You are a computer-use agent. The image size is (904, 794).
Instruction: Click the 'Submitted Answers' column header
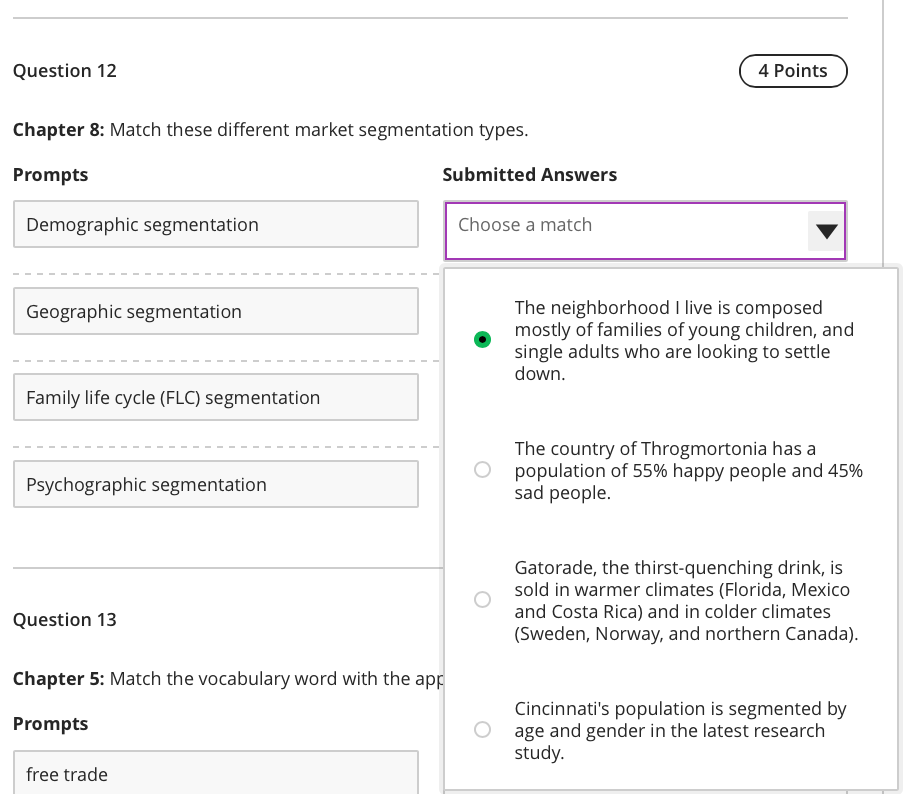click(x=529, y=175)
